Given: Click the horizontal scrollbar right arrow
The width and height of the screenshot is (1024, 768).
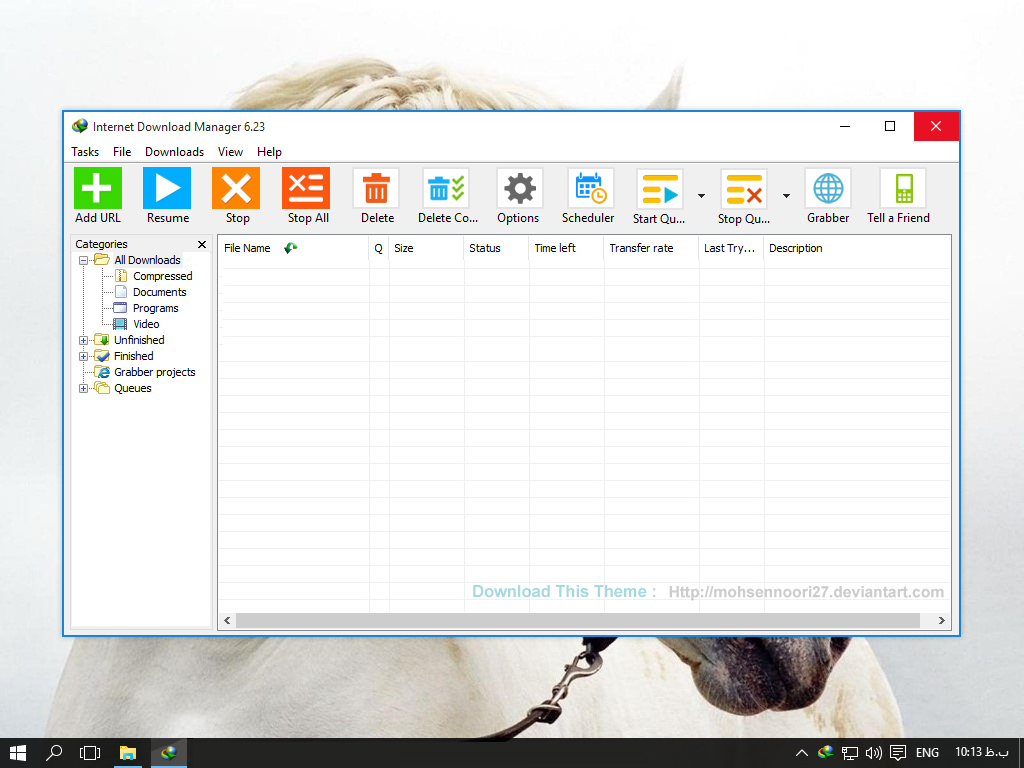Looking at the screenshot, I should click(x=942, y=620).
